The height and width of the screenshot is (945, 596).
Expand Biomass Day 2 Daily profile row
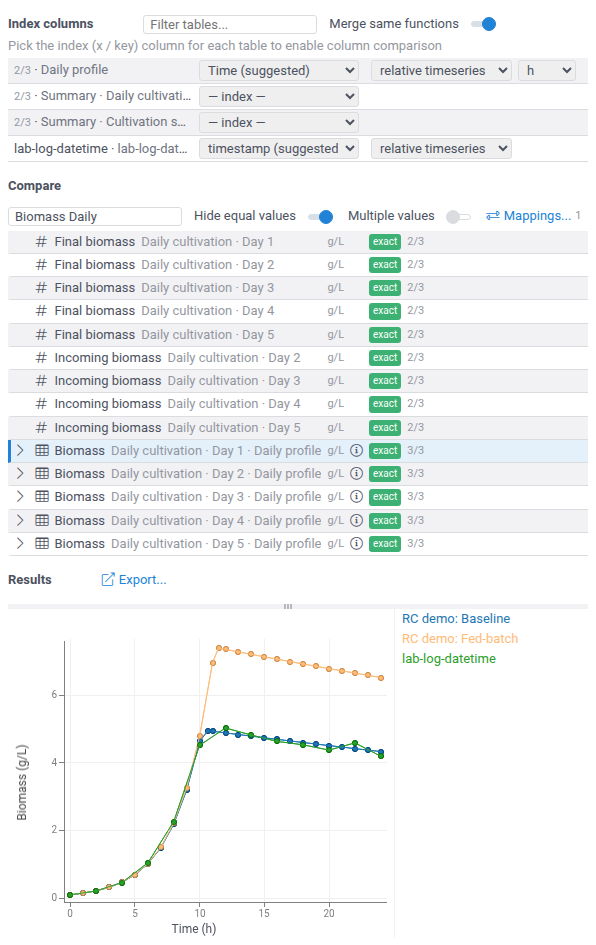coord(20,473)
